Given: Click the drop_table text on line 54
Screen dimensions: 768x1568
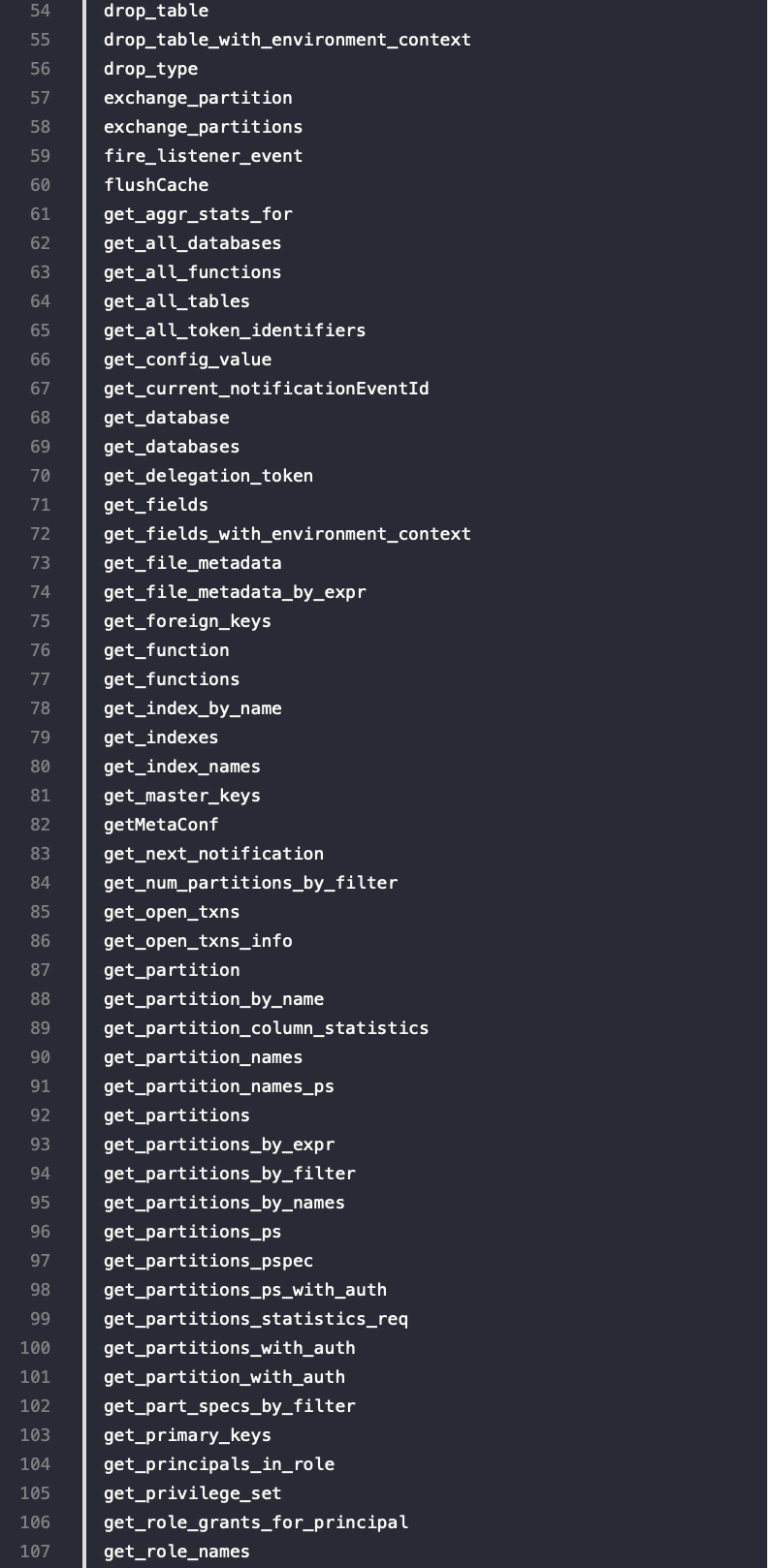Looking at the screenshot, I should coord(155,11).
